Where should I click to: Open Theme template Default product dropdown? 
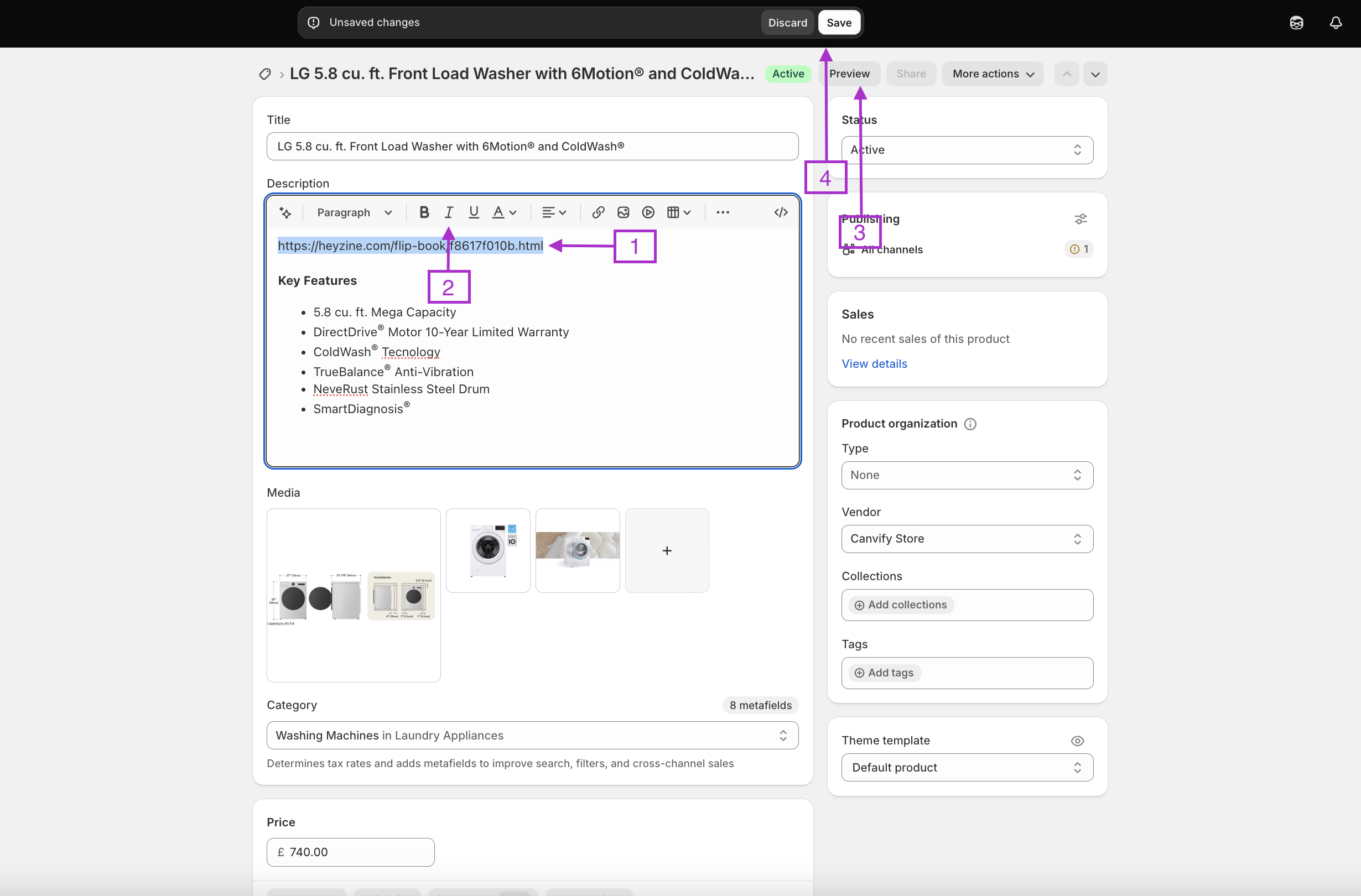pos(967,767)
